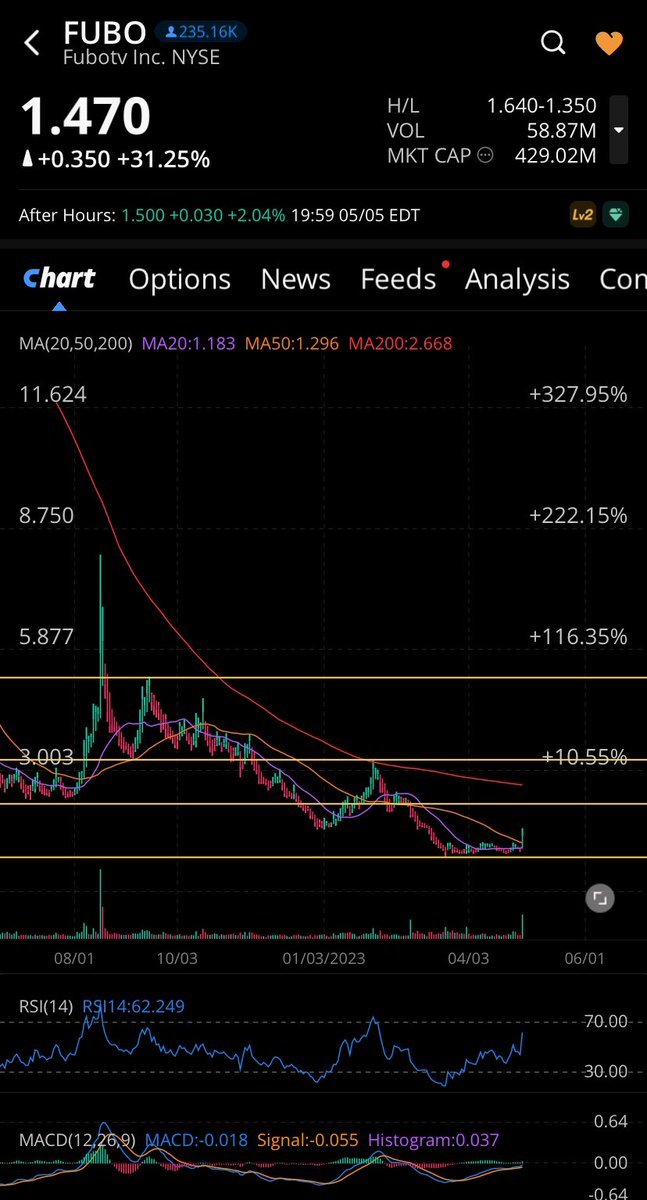Tap the 10/03 date label
The image size is (647, 1200).
pos(176,958)
